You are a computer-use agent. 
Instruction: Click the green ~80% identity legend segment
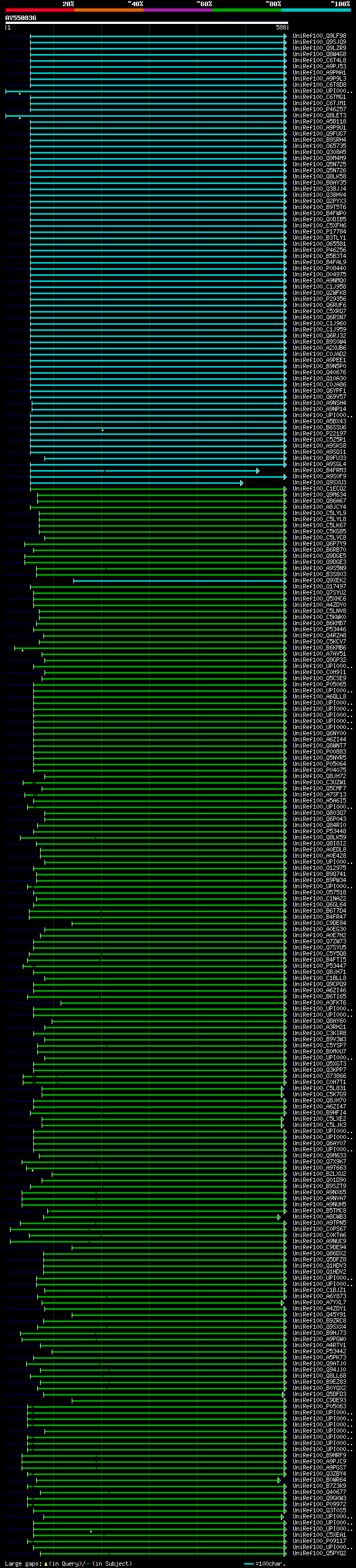[247, 11]
